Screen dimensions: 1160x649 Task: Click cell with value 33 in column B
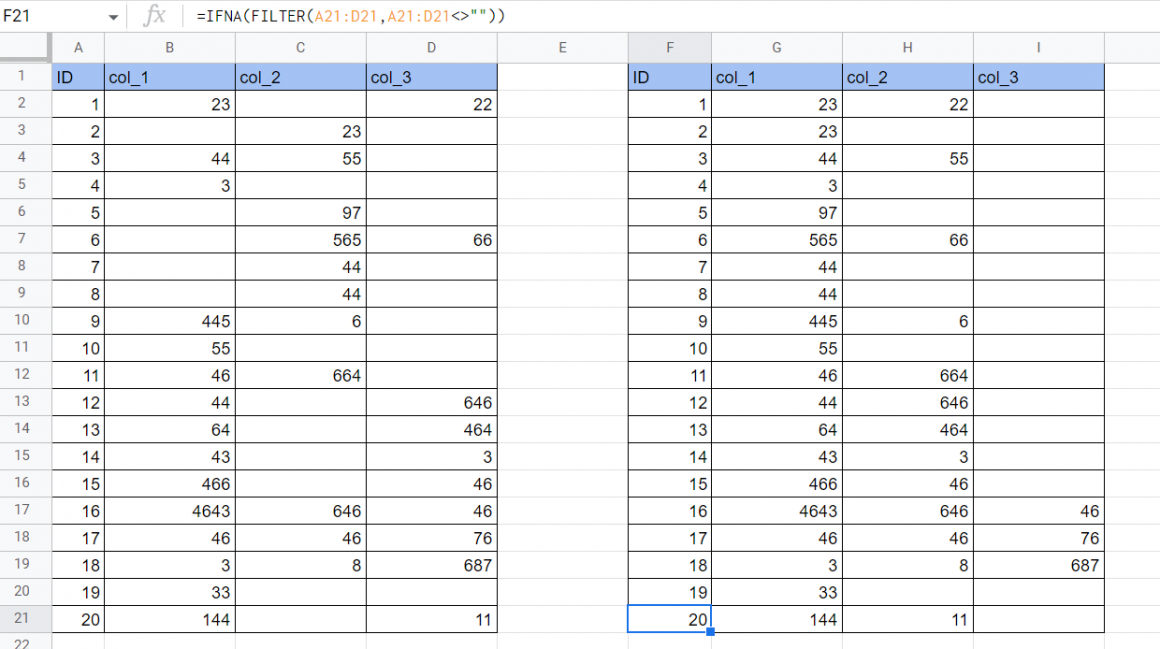[x=169, y=592]
